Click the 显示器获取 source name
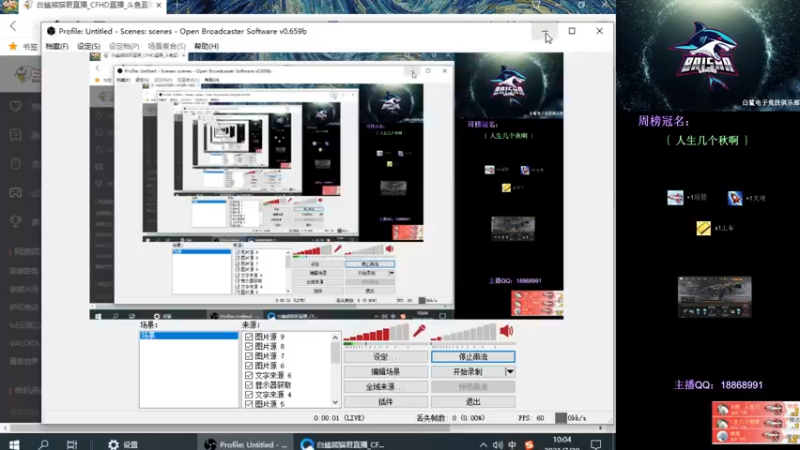 coord(273,385)
